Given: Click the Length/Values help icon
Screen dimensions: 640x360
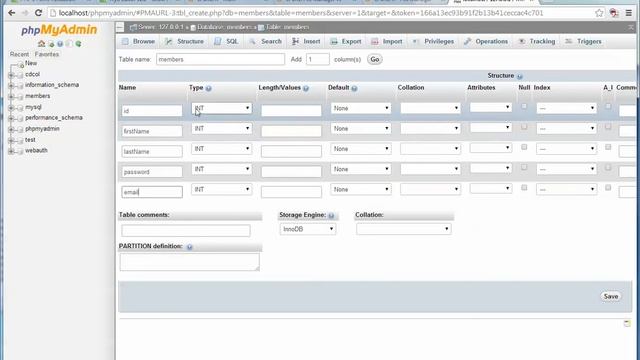Looking at the screenshot, I should (x=306, y=88).
